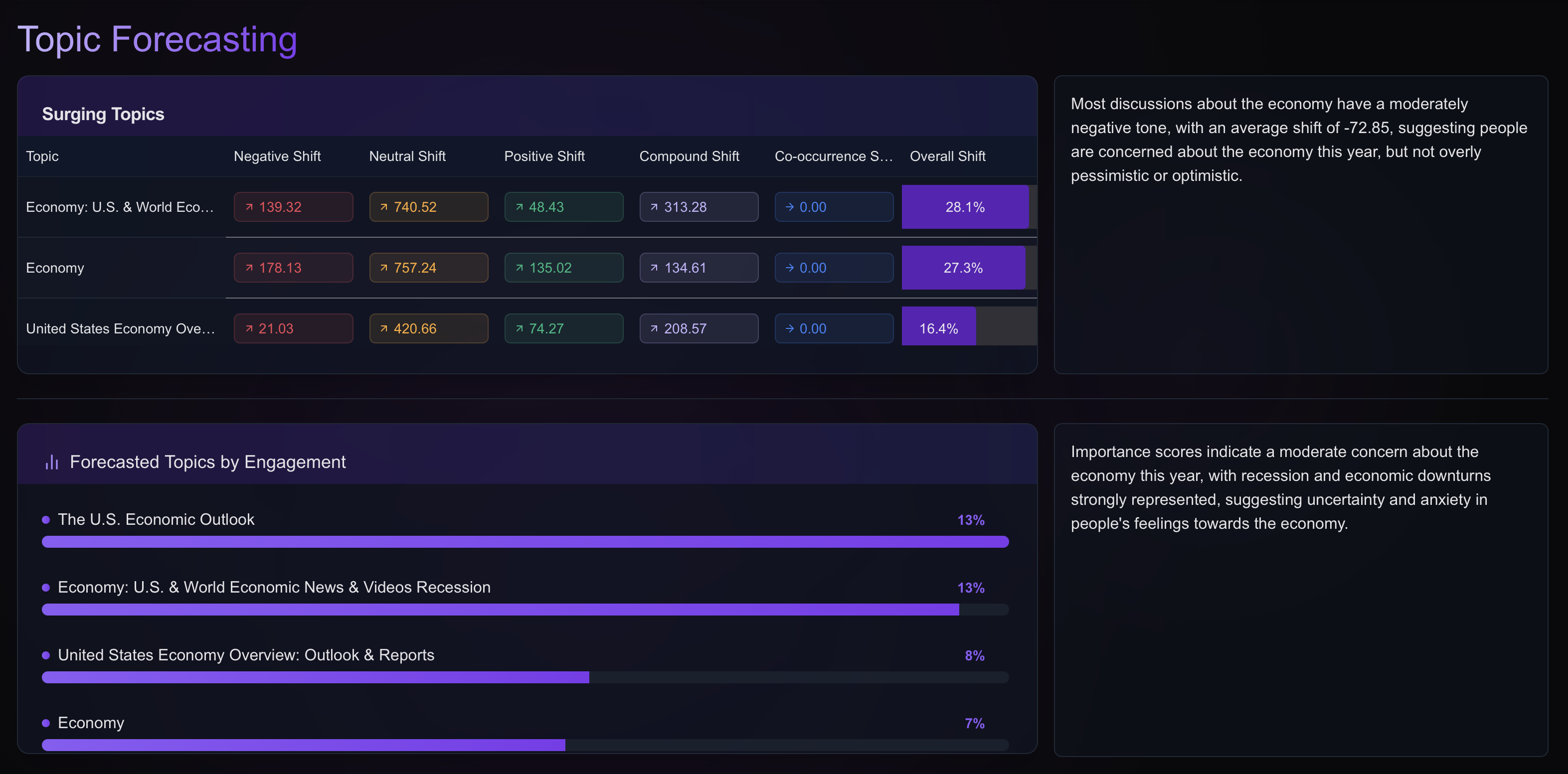Click the up-arrow icon in 139.32 negative shift
Image resolution: width=1568 pixels, height=774 pixels.
pyautogui.click(x=249, y=207)
